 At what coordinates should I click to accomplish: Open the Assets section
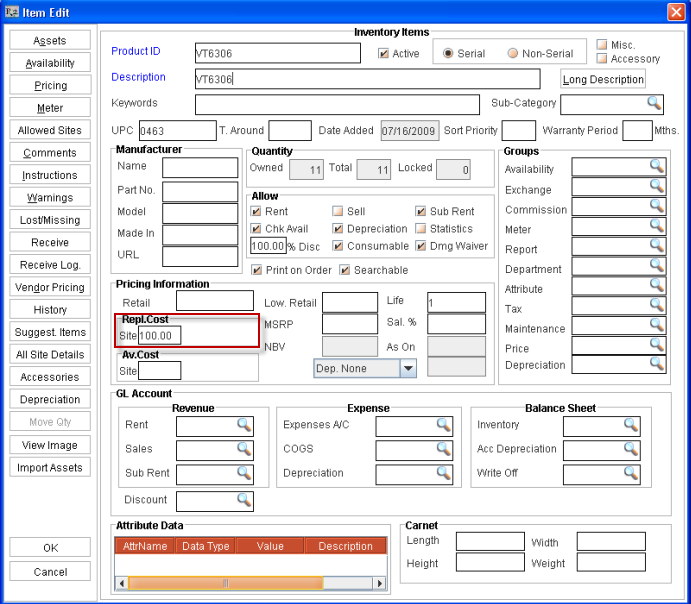coord(50,41)
